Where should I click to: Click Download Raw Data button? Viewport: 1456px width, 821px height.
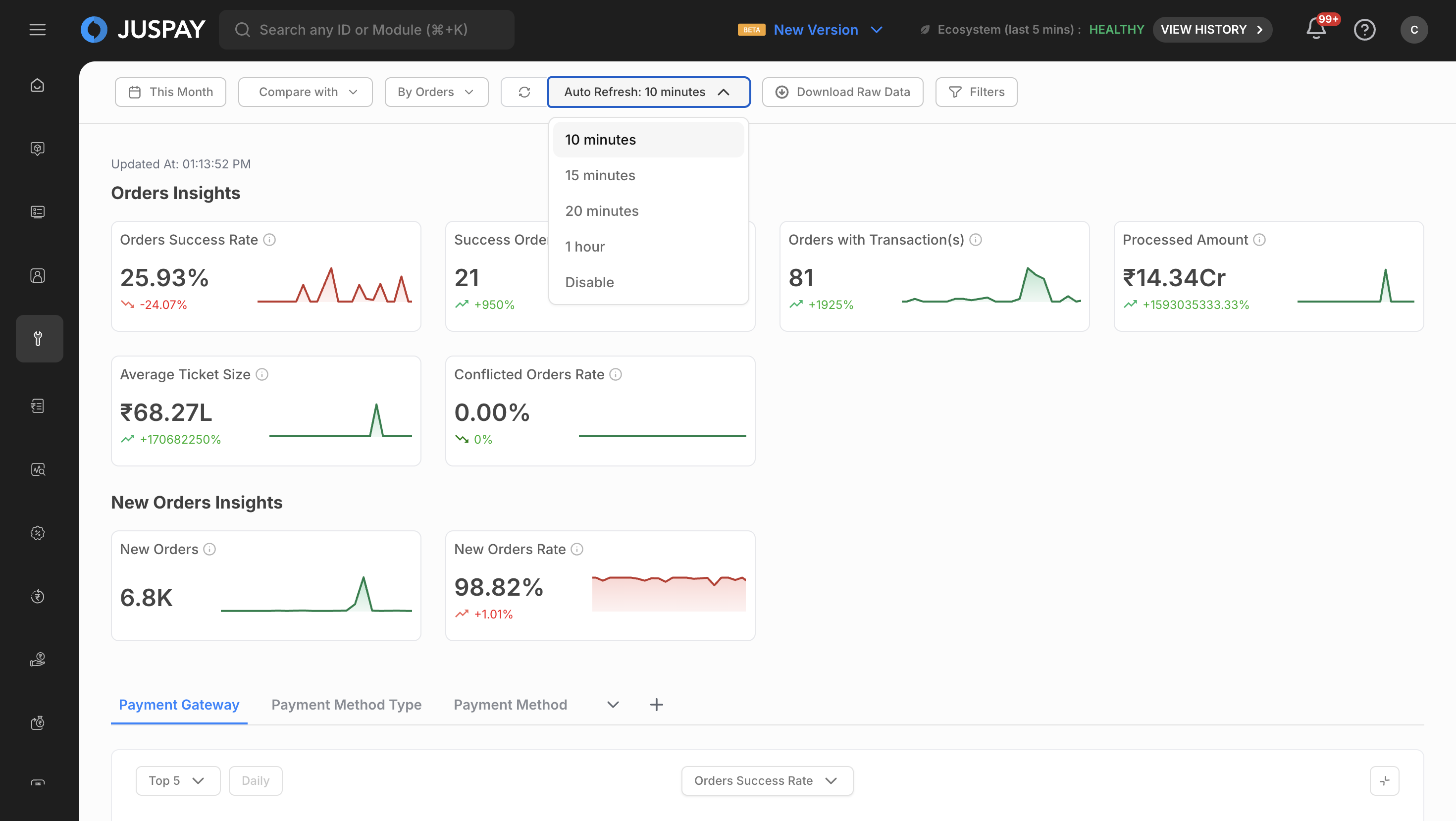point(842,92)
